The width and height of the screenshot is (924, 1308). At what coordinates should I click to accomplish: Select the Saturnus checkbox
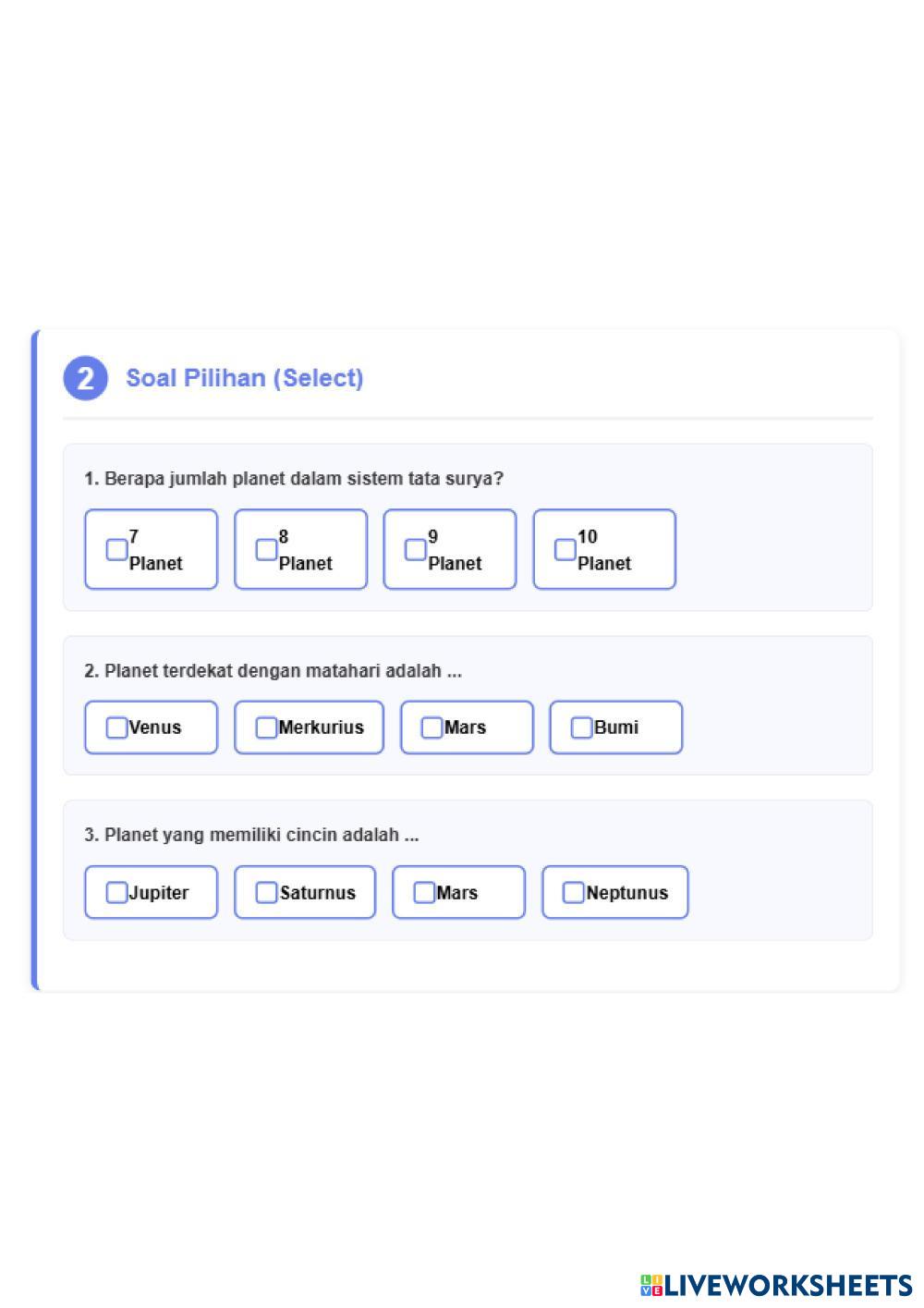pos(266,892)
